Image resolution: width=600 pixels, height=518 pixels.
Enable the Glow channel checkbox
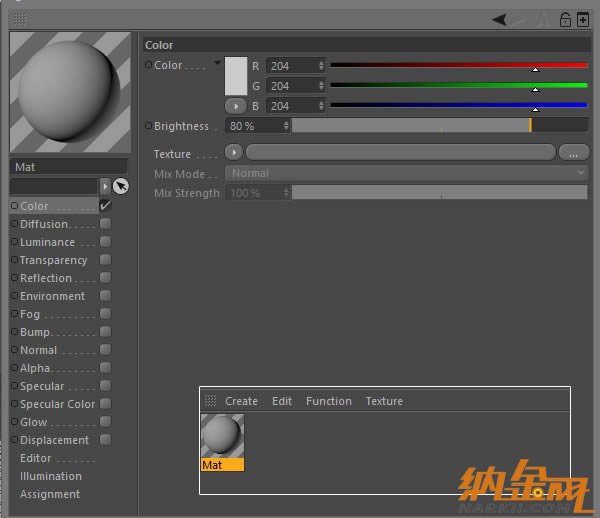click(105, 421)
